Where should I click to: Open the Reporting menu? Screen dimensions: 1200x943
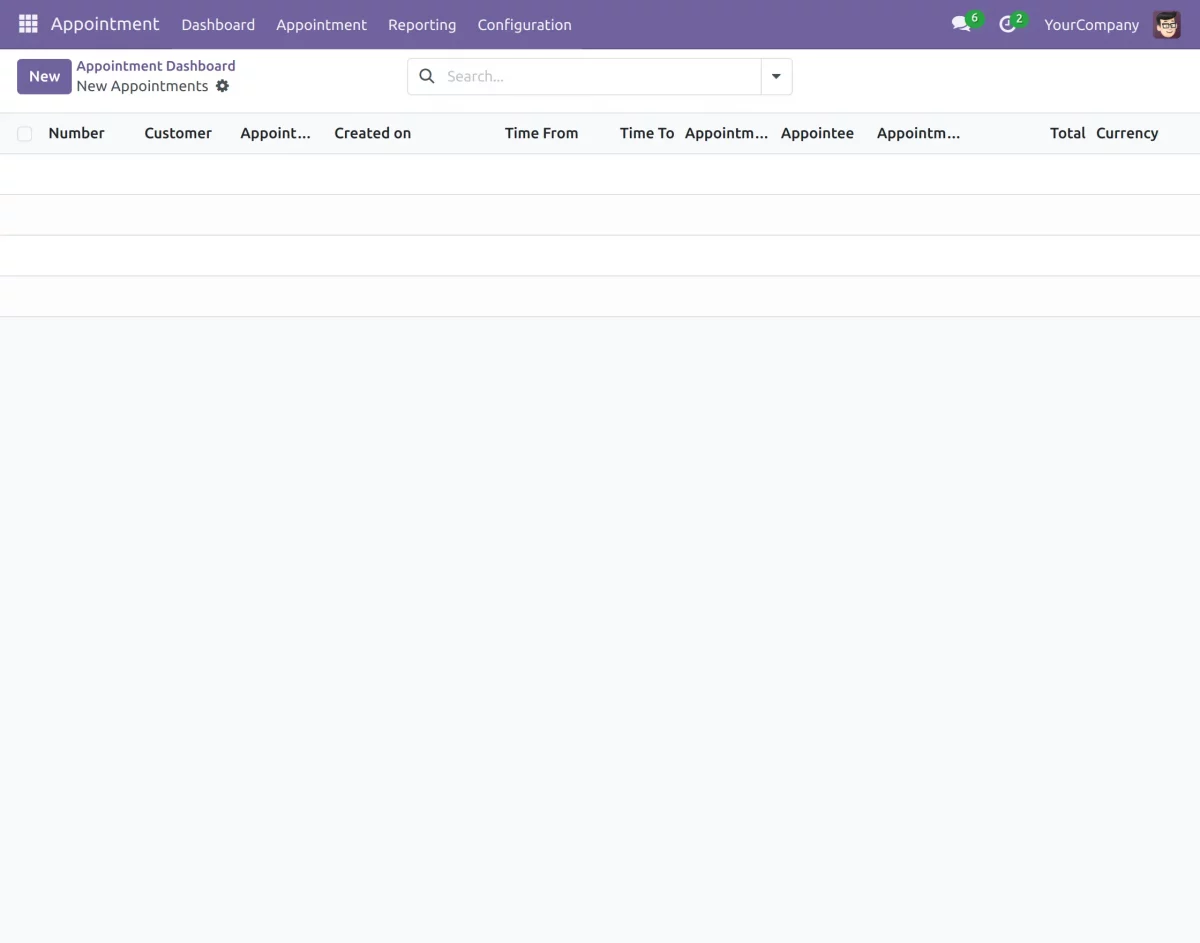(422, 24)
